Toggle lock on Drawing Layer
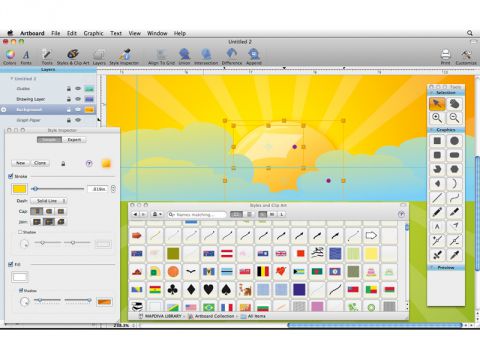This screenshot has height=360, width=480. pyautogui.click(x=69, y=99)
